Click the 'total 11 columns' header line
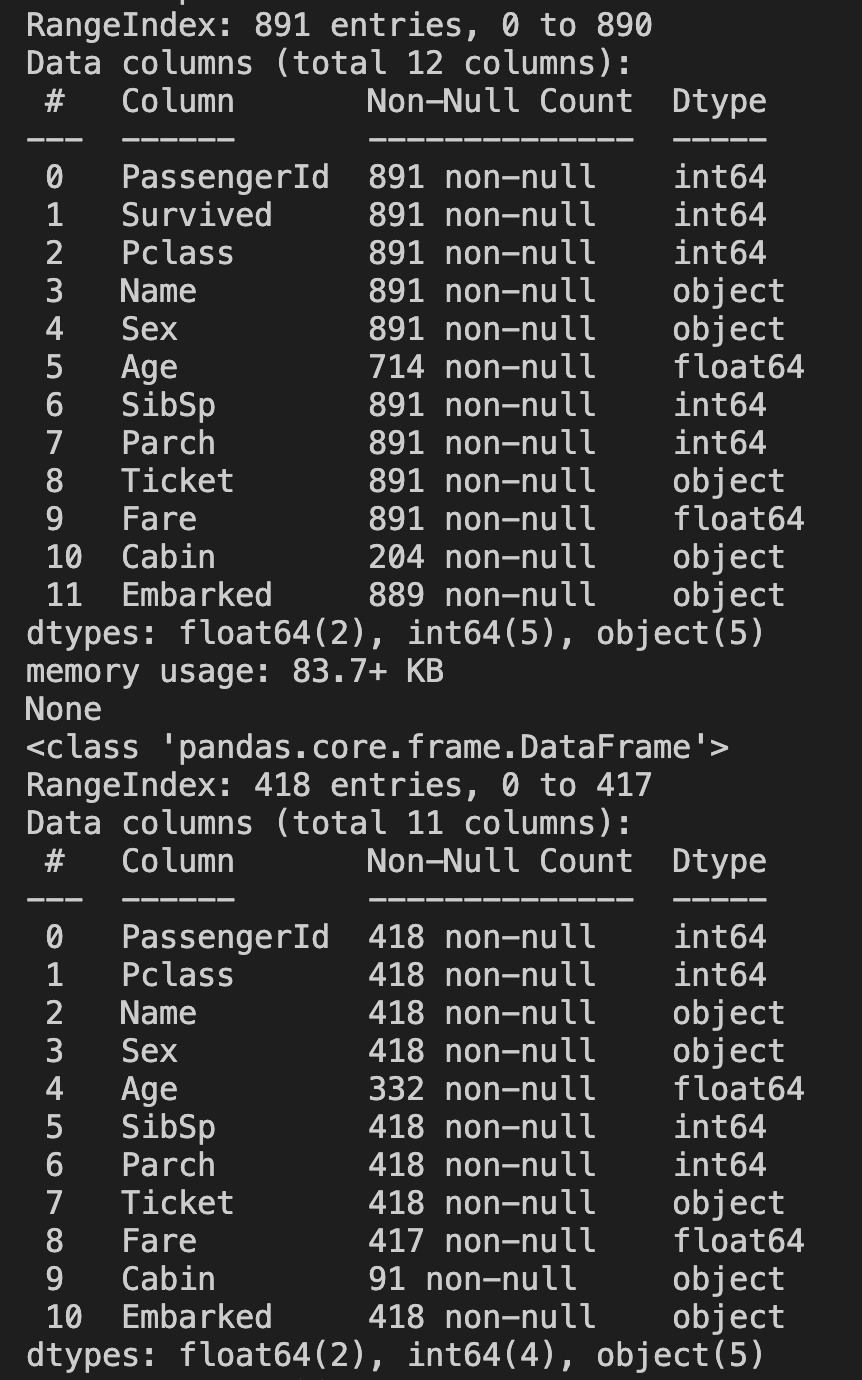 tap(329, 823)
